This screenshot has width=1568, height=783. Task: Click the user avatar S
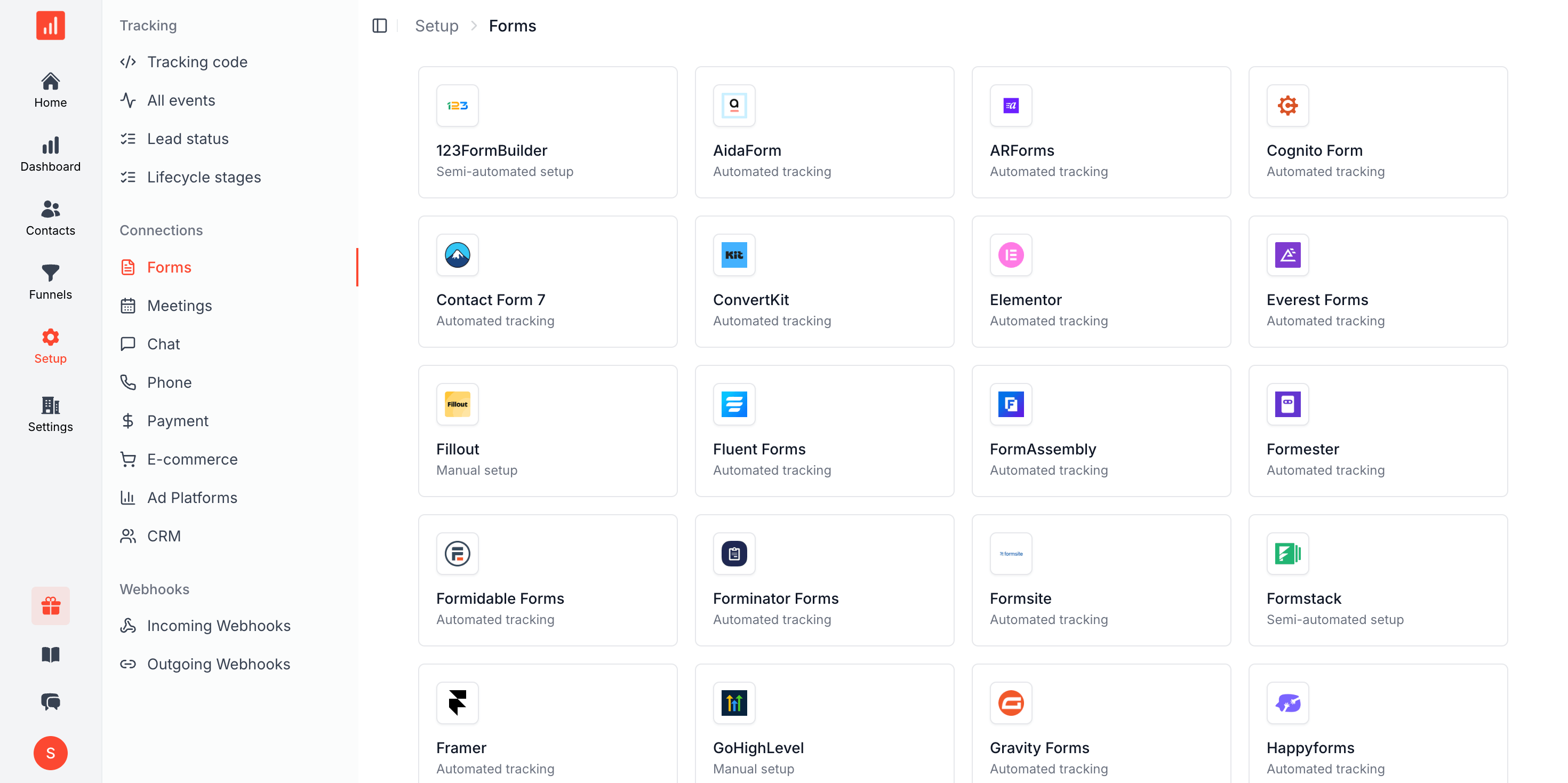point(51,753)
